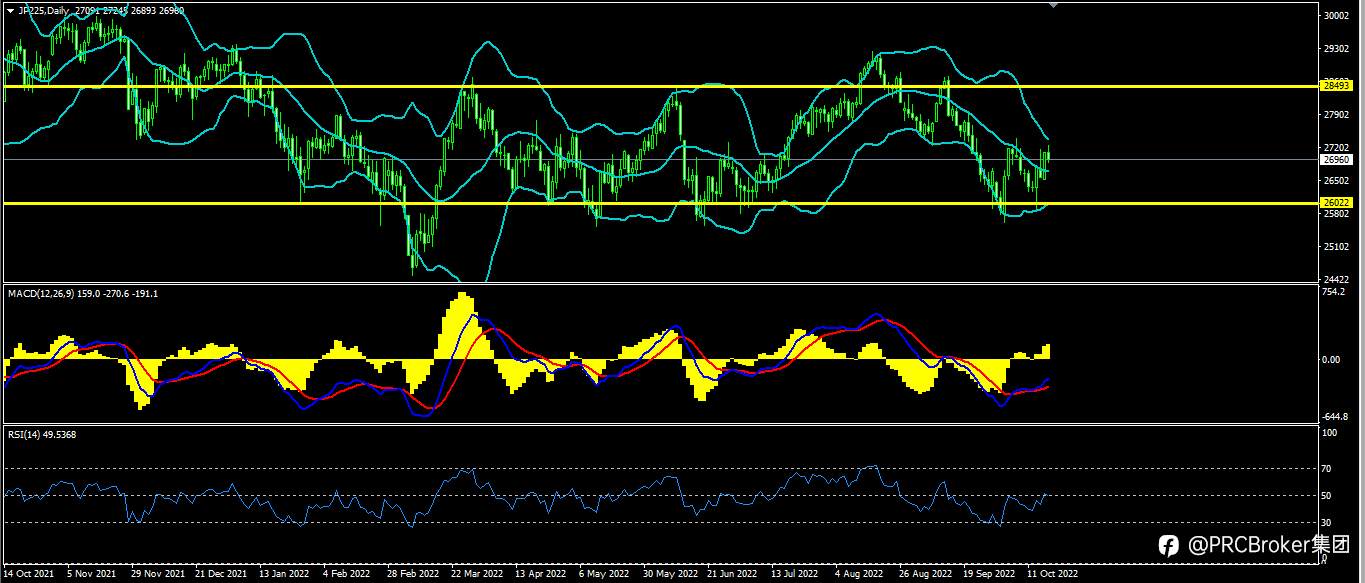The height and width of the screenshot is (583, 1365).
Task: Click the 29302 value on the price scale
Action: (x=1337, y=49)
